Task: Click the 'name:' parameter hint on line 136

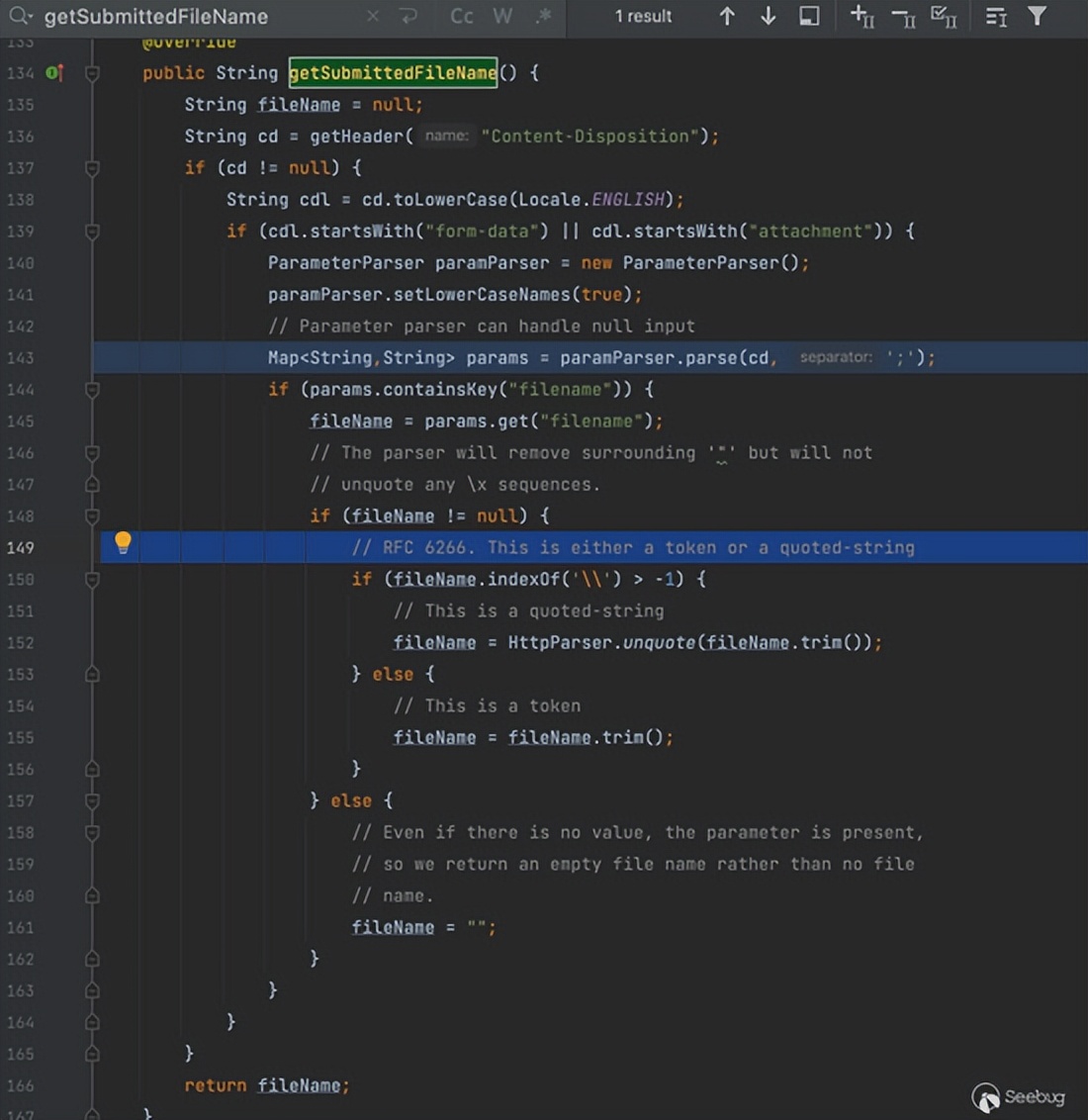Action: click(447, 136)
